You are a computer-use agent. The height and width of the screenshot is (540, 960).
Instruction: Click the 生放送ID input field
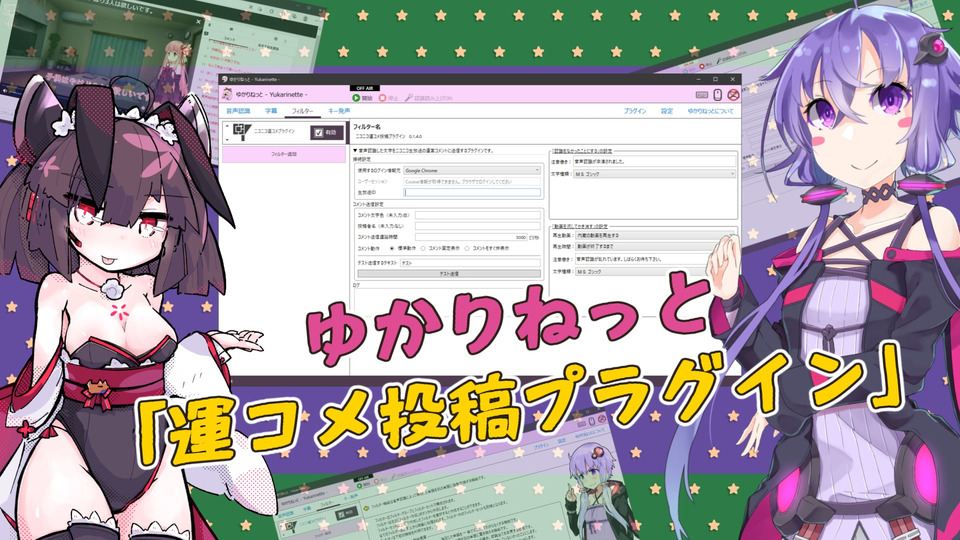click(x=472, y=192)
